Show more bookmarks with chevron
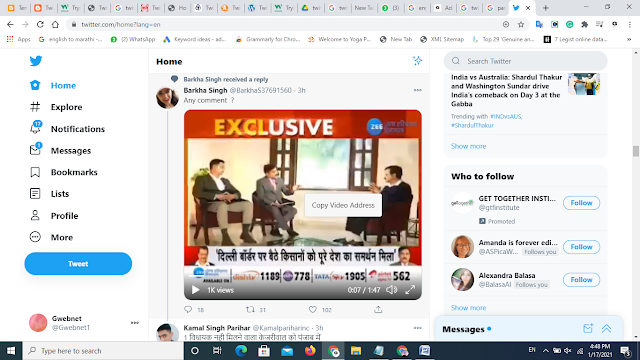 click(629, 39)
